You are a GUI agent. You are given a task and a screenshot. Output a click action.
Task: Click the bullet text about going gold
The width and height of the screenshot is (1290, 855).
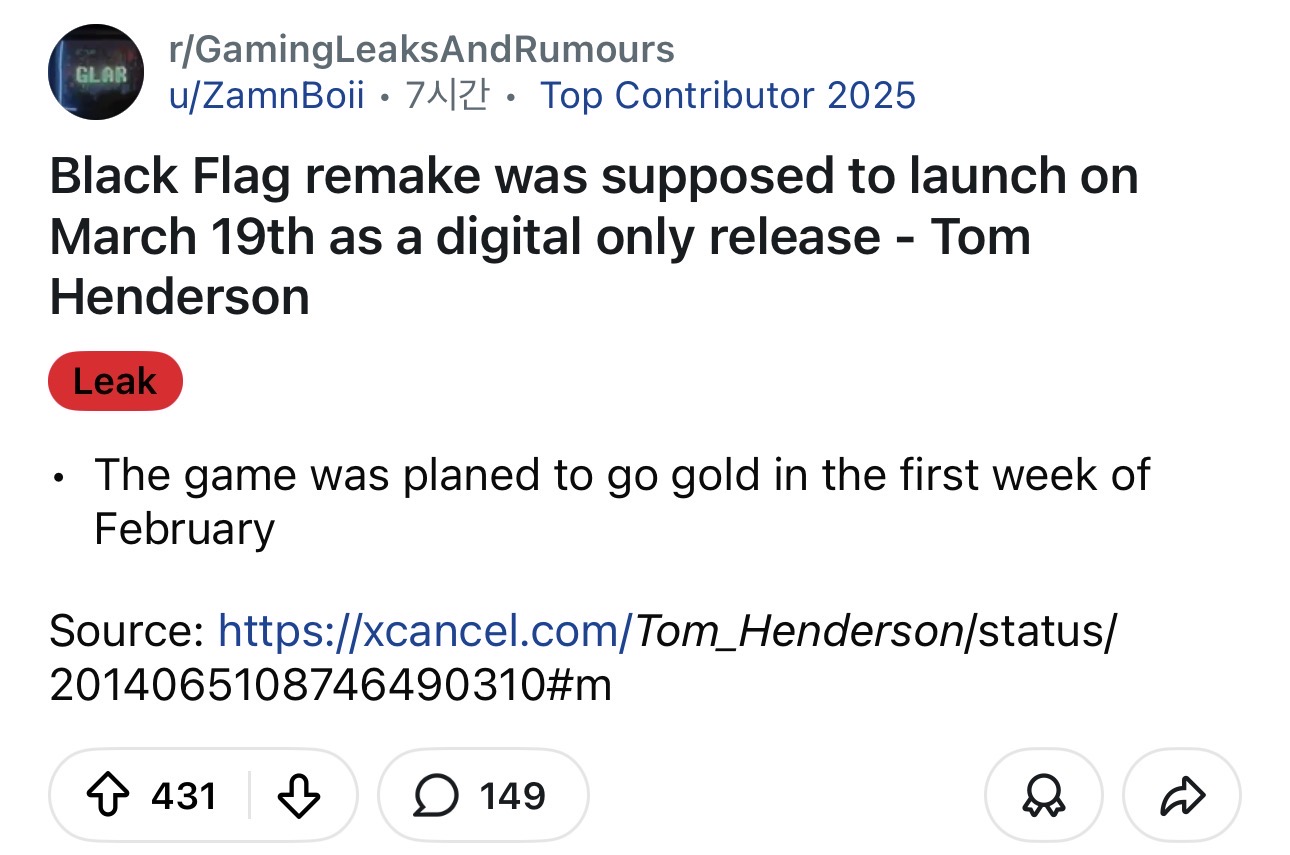pos(622,476)
